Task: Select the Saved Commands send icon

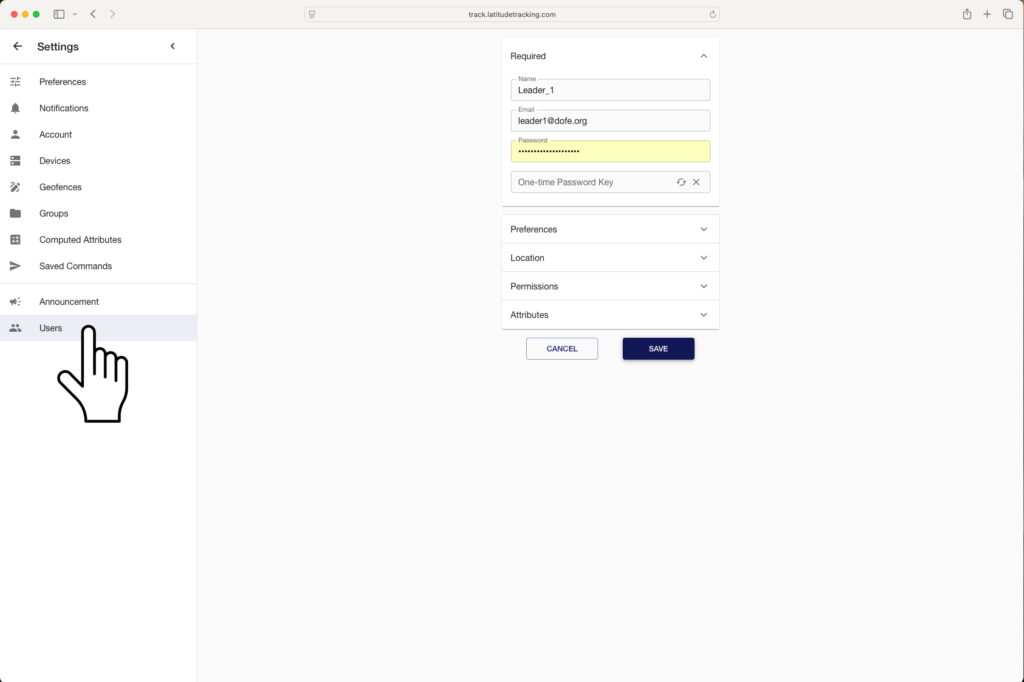Action: coord(15,265)
